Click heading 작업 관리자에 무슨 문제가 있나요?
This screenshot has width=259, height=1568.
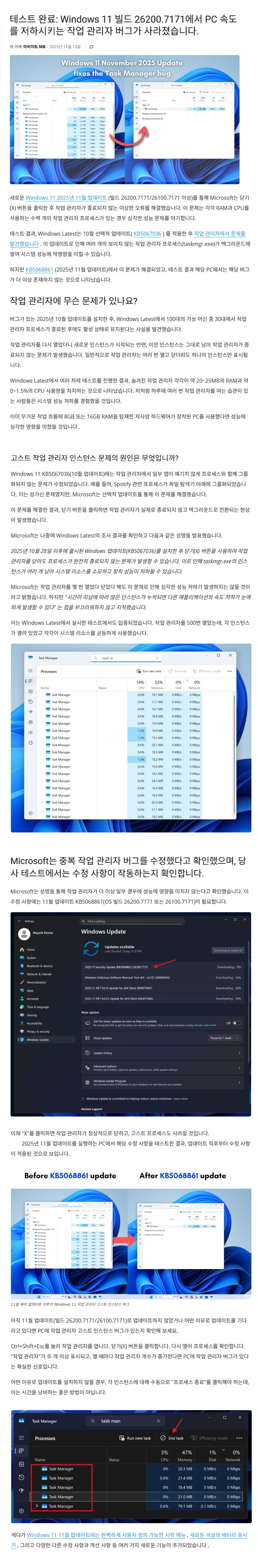click(74, 301)
